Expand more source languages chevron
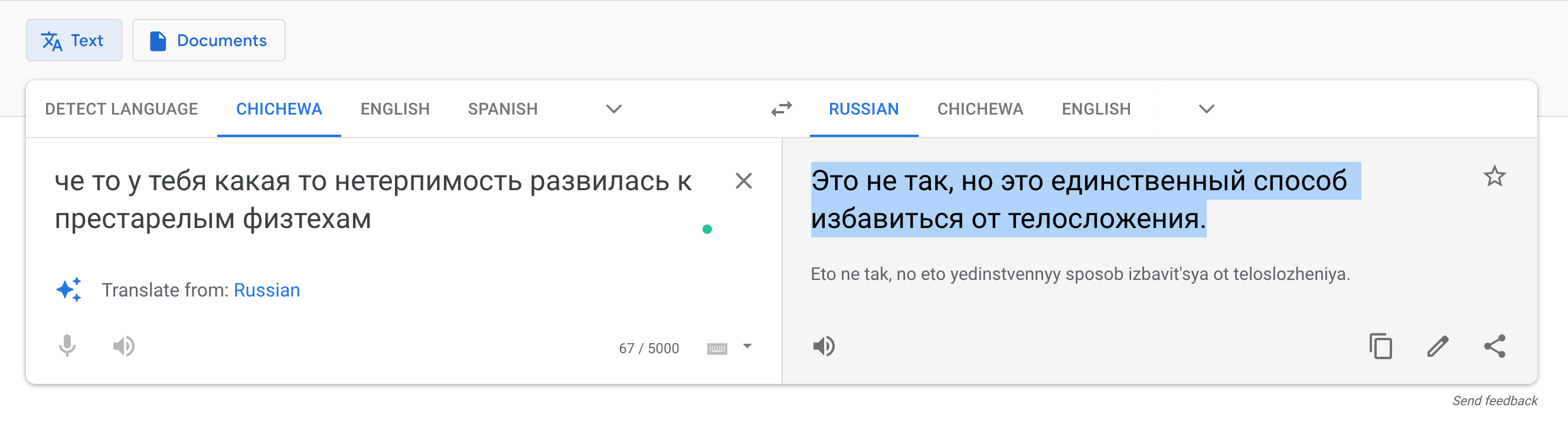This screenshot has height=443, width=1568. click(x=613, y=109)
